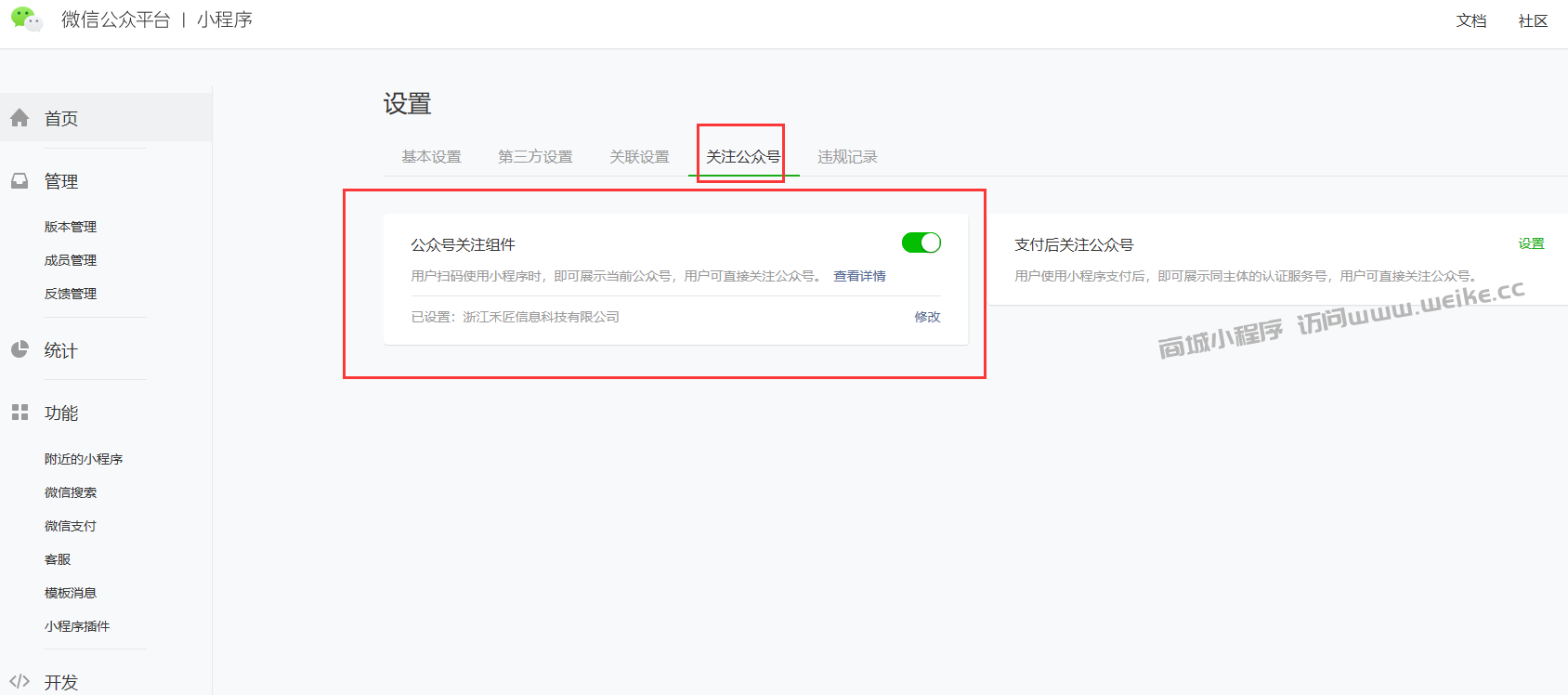Turn off the 公众号关注组件 switch
This screenshot has height=695, width=1568.
click(921, 243)
